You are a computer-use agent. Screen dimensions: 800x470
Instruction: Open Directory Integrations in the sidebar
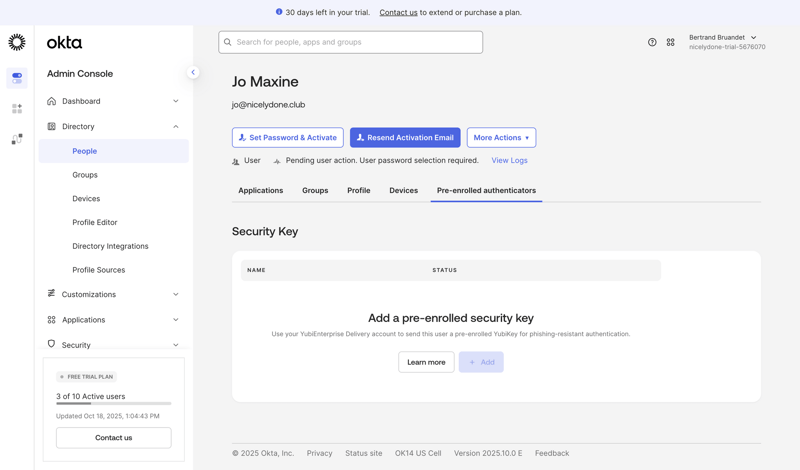(x=110, y=246)
